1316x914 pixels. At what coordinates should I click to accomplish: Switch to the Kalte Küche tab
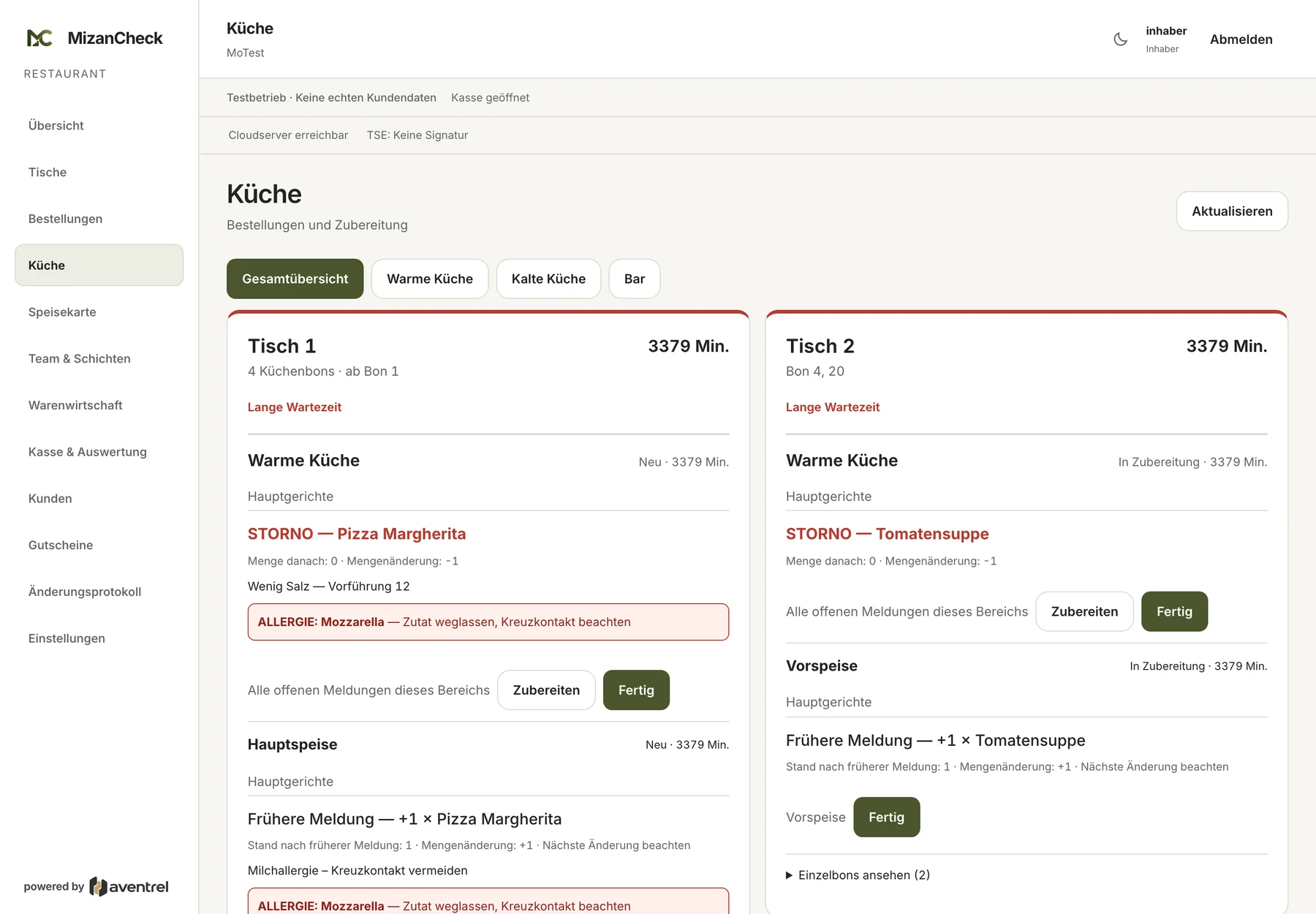[548, 279]
